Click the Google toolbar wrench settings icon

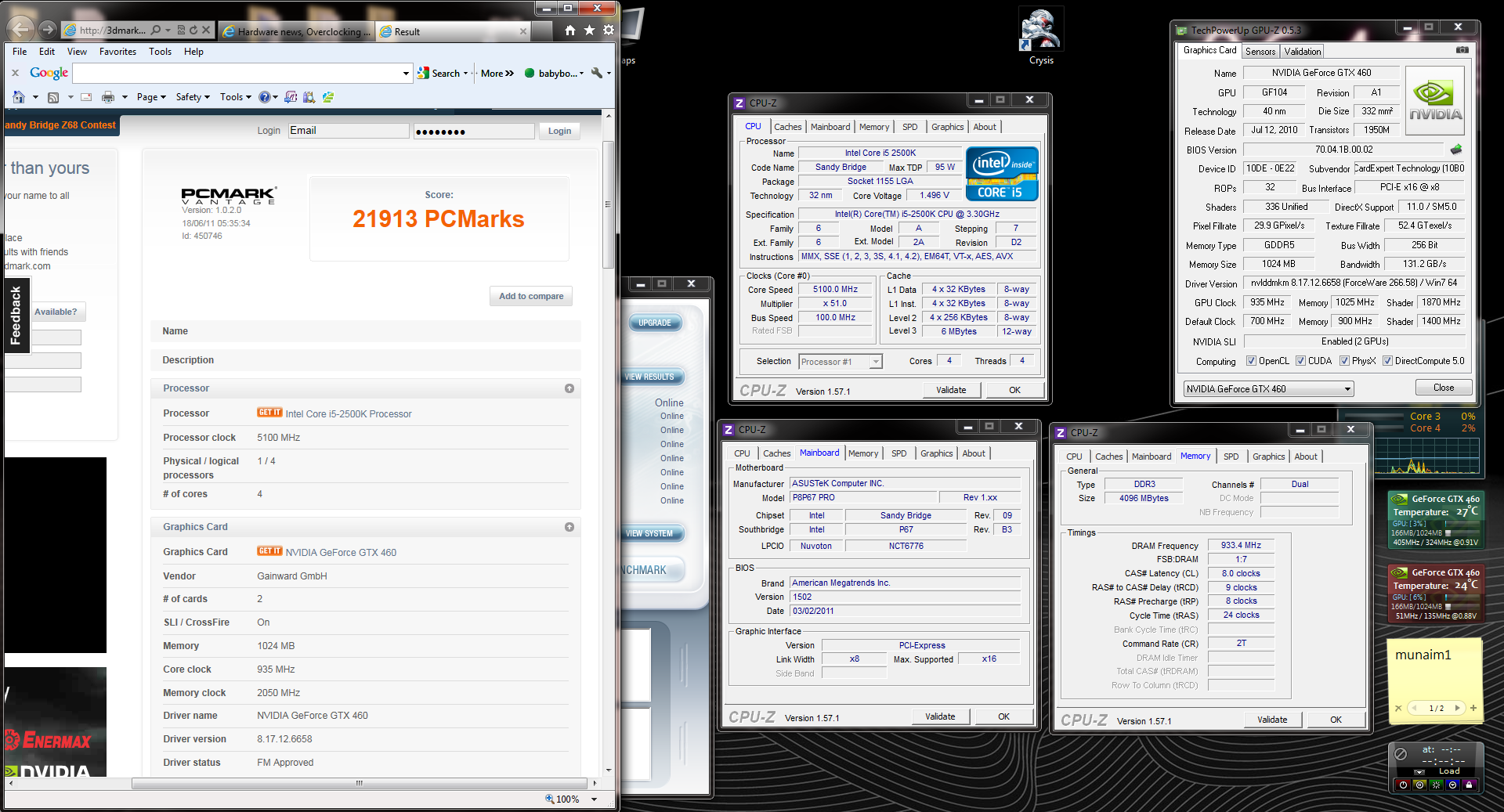point(597,73)
